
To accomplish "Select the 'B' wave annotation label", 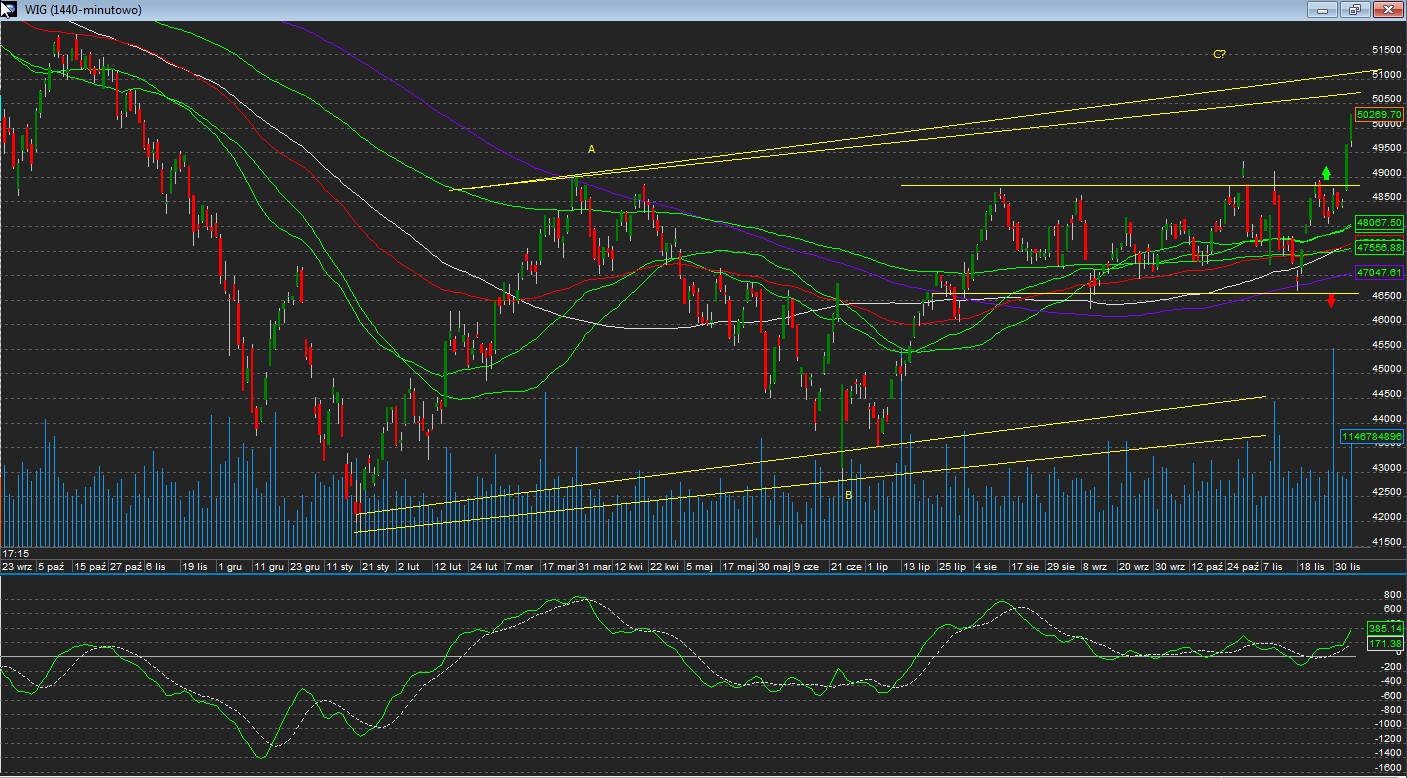I will coord(848,495).
